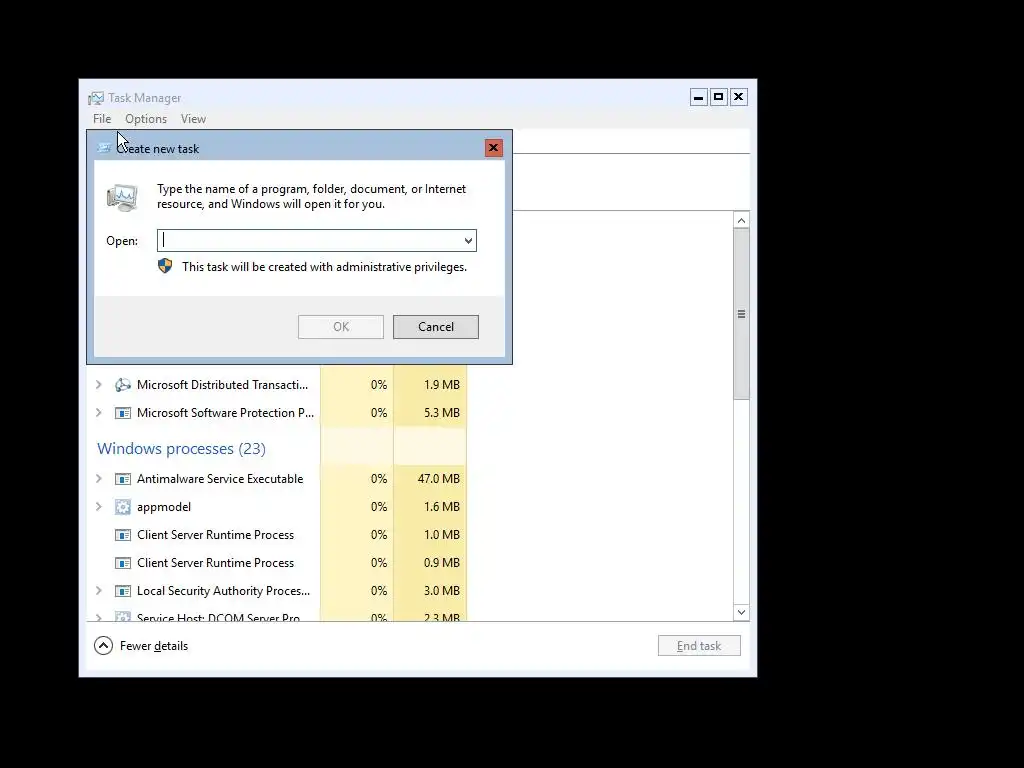Click the administrative privileges shield icon
The image size is (1024, 768).
(x=165, y=266)
